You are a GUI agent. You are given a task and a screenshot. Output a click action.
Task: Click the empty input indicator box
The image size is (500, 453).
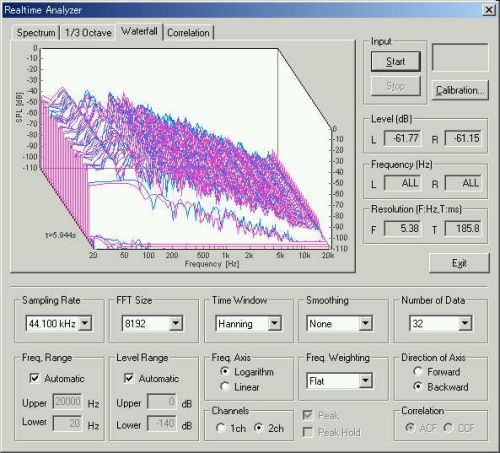click(x=460, y=57)
